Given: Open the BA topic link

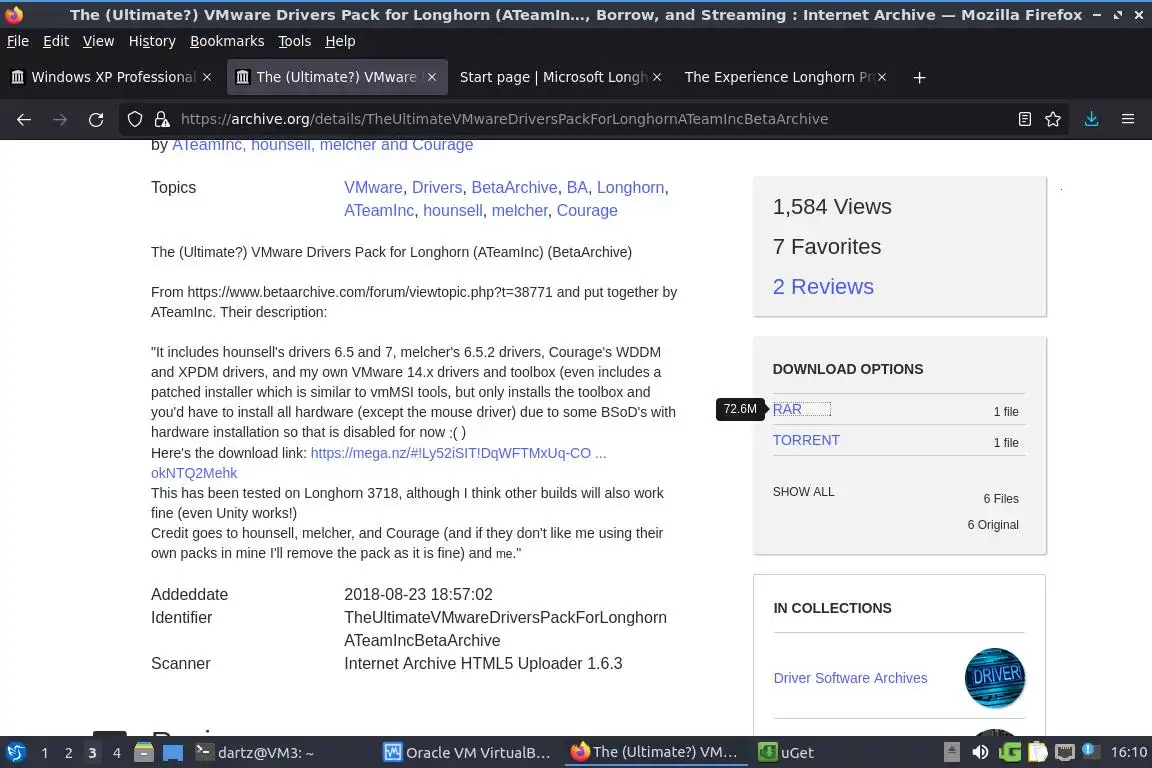Looking at the screenshot, I should pos(577,187).
